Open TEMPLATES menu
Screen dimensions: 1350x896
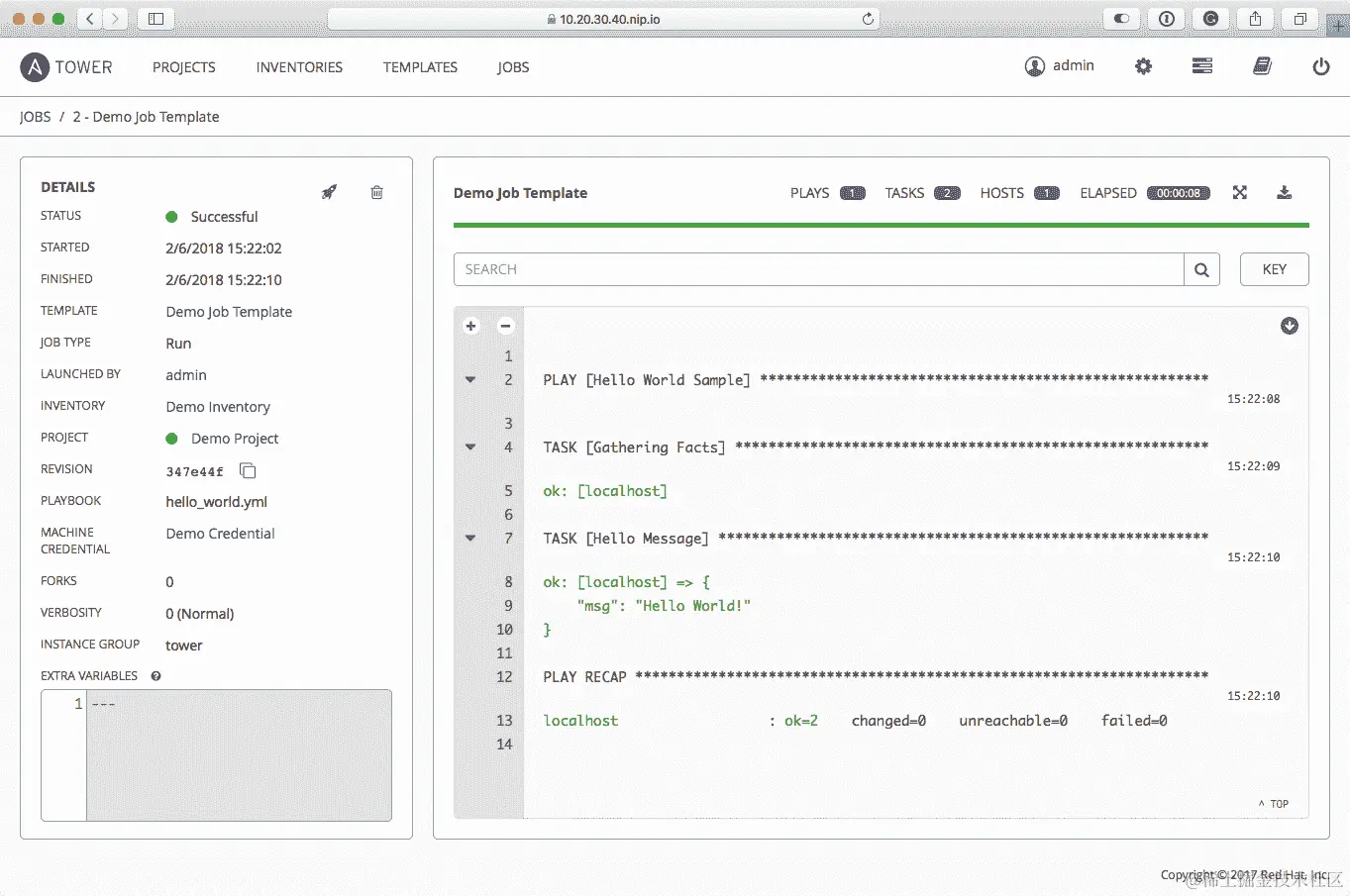[420, 67]
